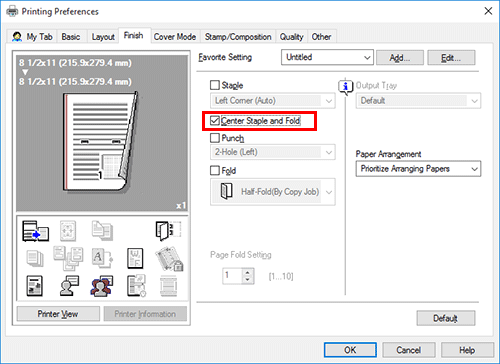The height and width of the screenshot is (364, 500).
Task: Click the printer-to-paper output icon
Action: coord(36,231)
